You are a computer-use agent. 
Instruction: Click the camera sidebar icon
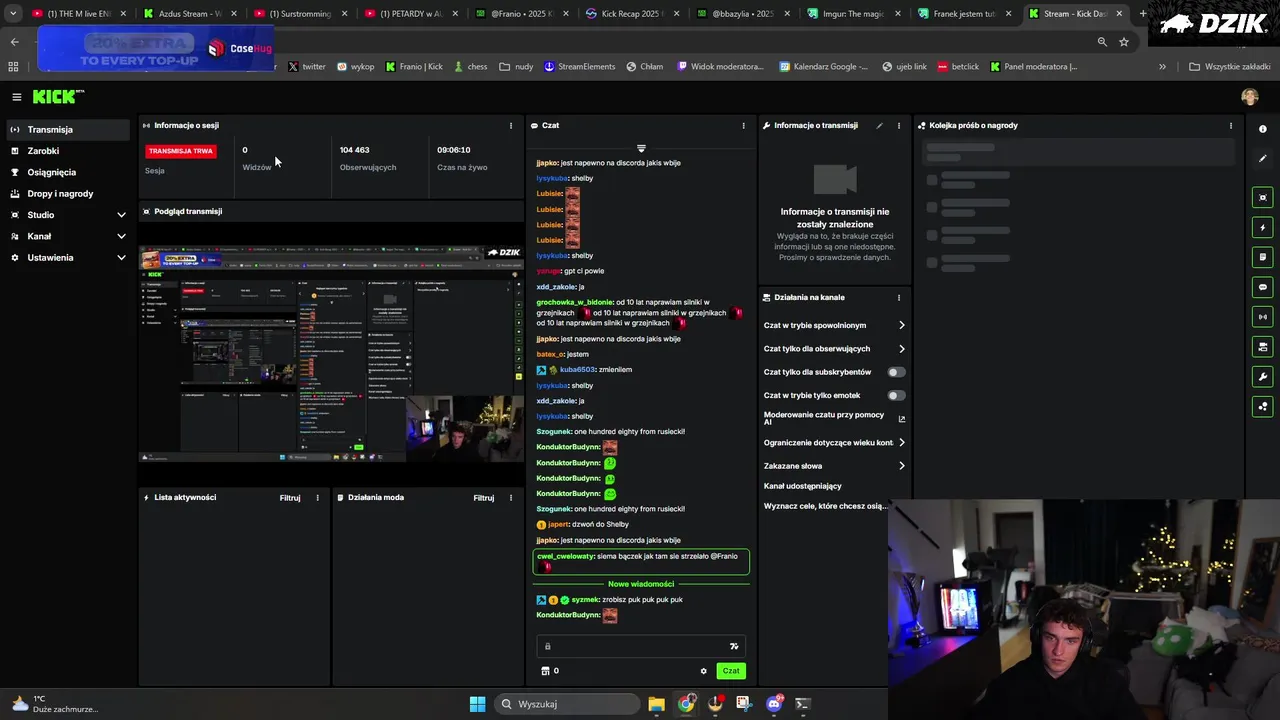1262,347
